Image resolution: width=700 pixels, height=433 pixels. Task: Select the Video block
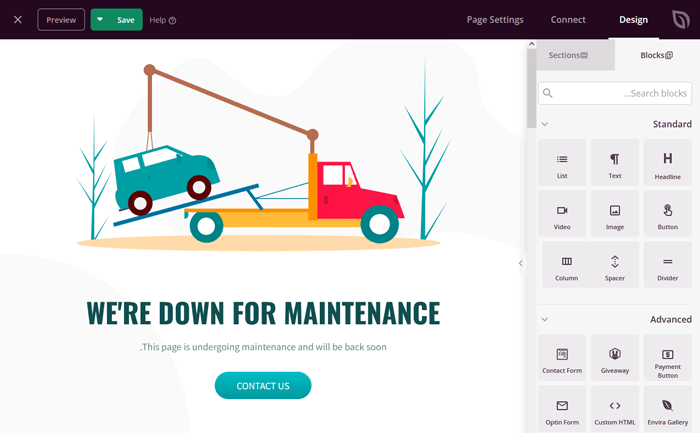[562, 213]
